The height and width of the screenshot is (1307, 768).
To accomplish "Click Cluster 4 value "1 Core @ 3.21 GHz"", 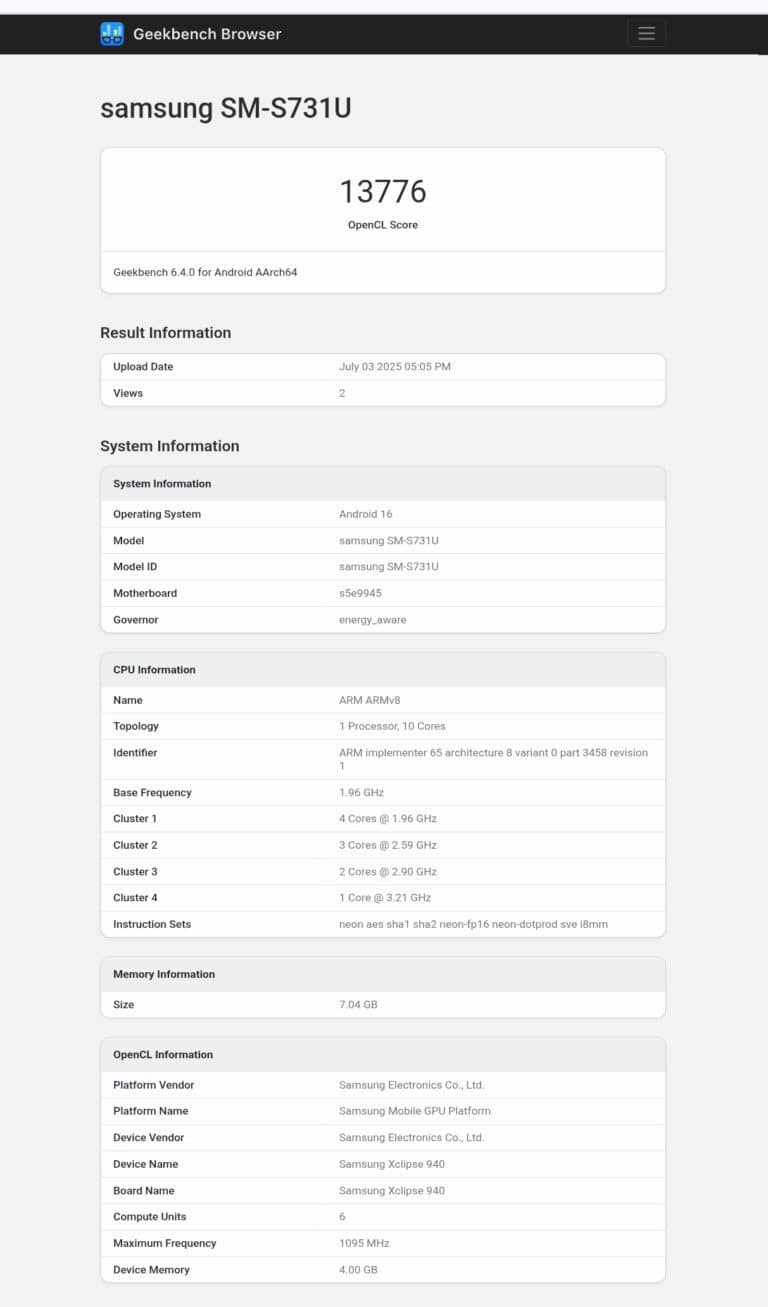I will [x=388, y=897].
